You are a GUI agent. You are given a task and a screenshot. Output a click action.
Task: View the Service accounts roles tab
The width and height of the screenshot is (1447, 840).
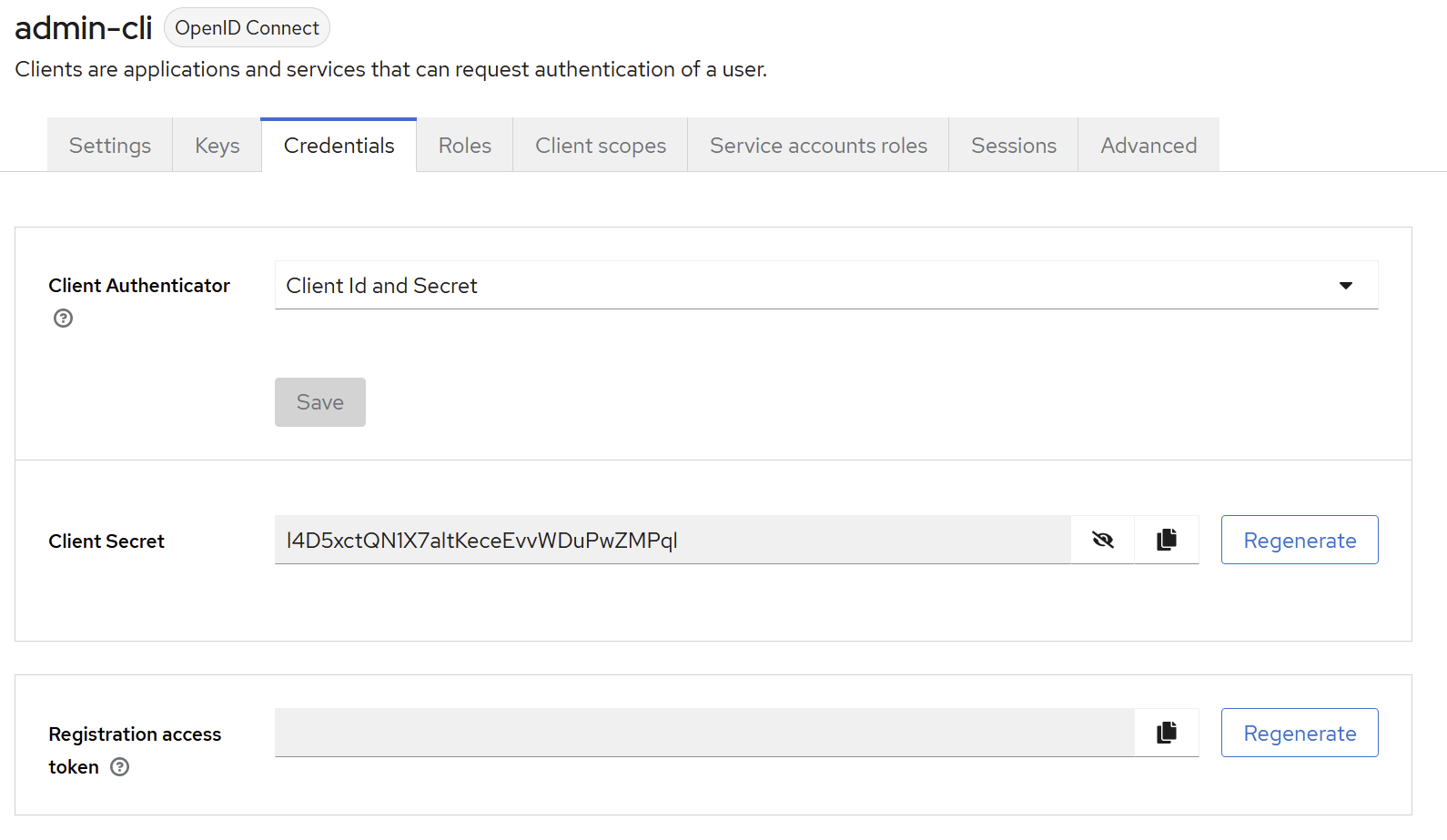coord(818,146)
